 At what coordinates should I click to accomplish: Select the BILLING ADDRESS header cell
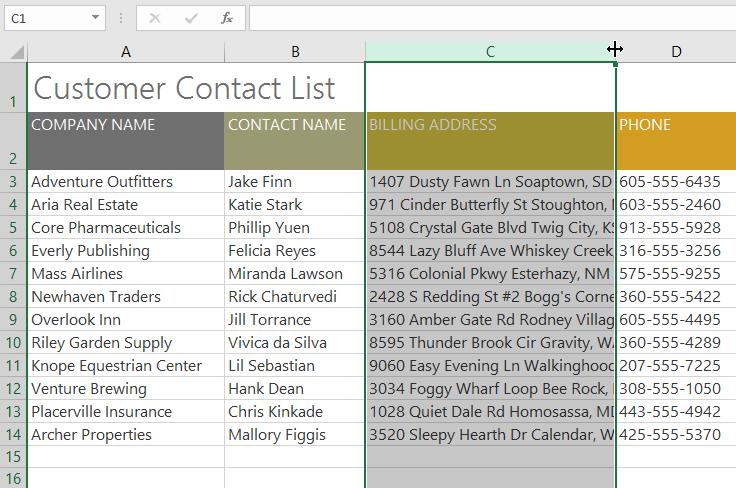[x=490, y=141]
